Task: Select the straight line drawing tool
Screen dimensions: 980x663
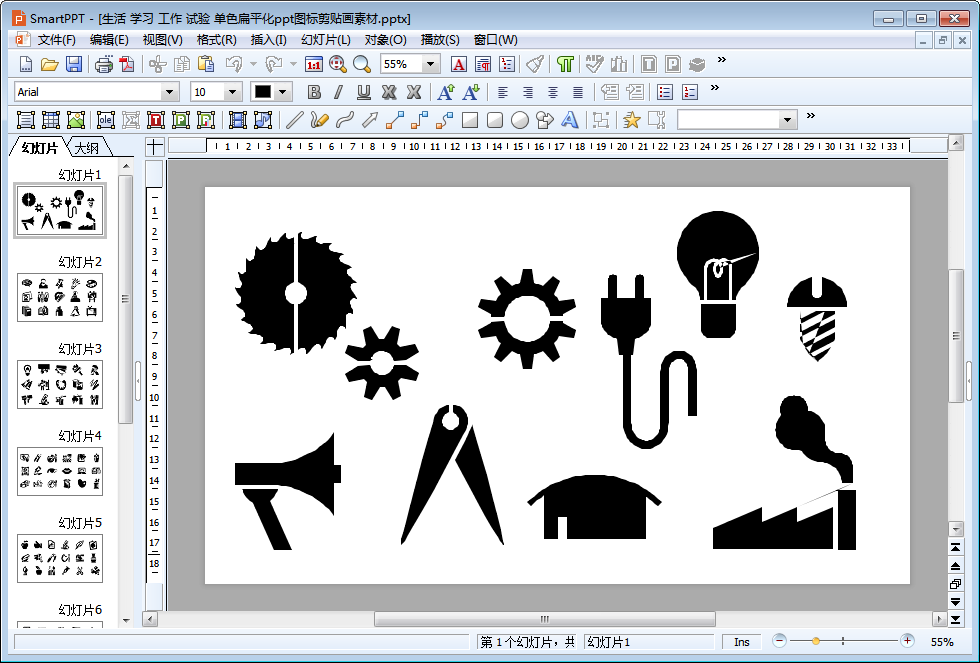Action: tap(294, 120)
